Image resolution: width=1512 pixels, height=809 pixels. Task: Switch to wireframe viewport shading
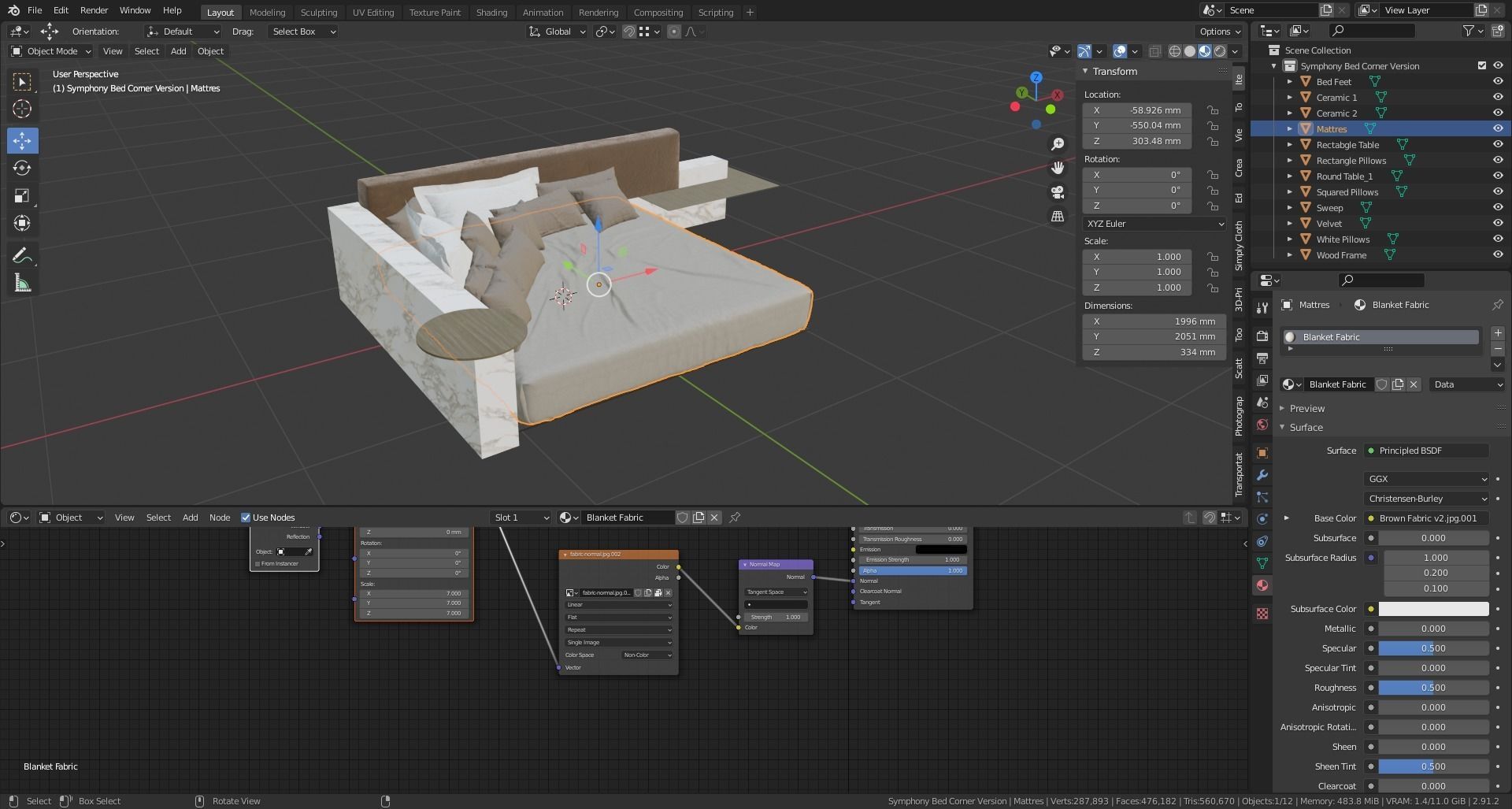(x=1175, y=51)
